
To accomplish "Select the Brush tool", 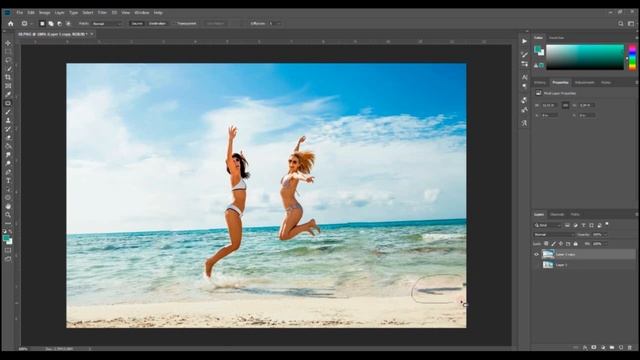I will pyautogui.click(x=8, y=112).
